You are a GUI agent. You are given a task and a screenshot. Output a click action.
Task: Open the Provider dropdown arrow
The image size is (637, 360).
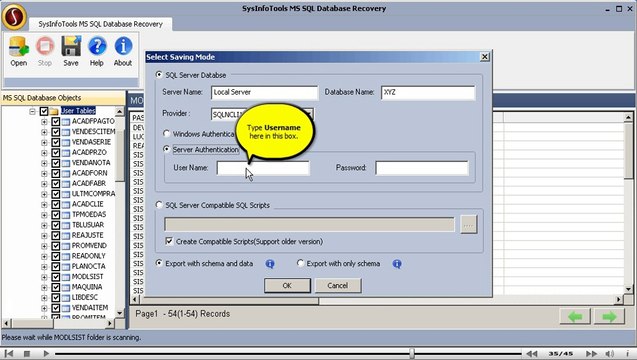click(309, 114)
